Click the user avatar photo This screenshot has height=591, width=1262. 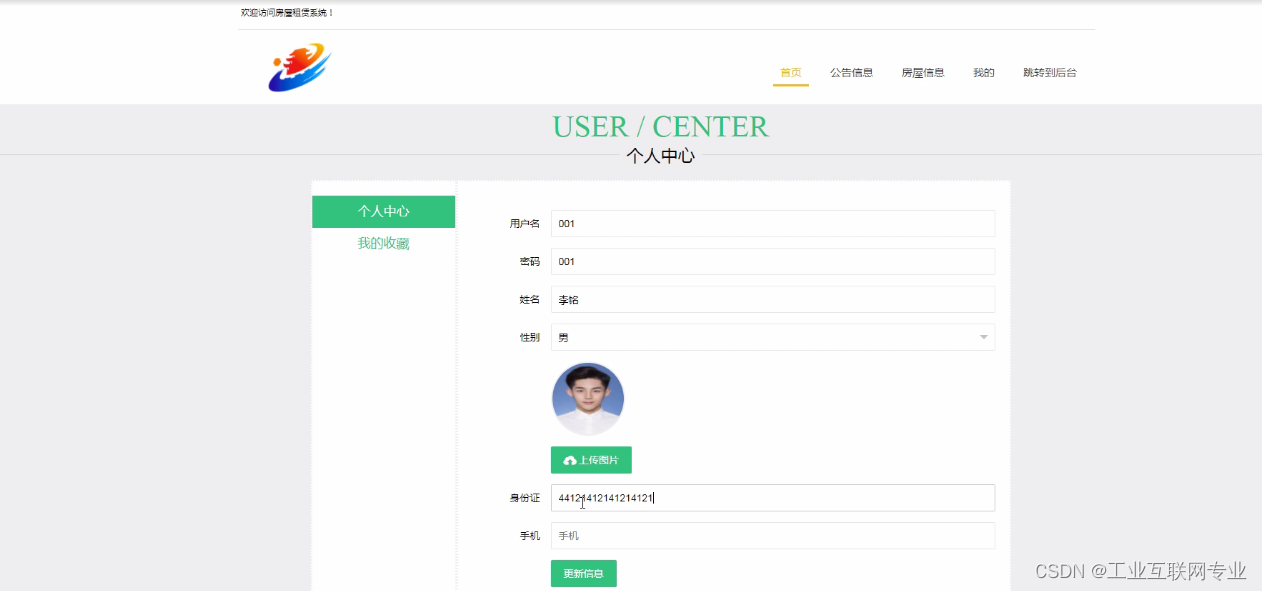pos(588,398)
